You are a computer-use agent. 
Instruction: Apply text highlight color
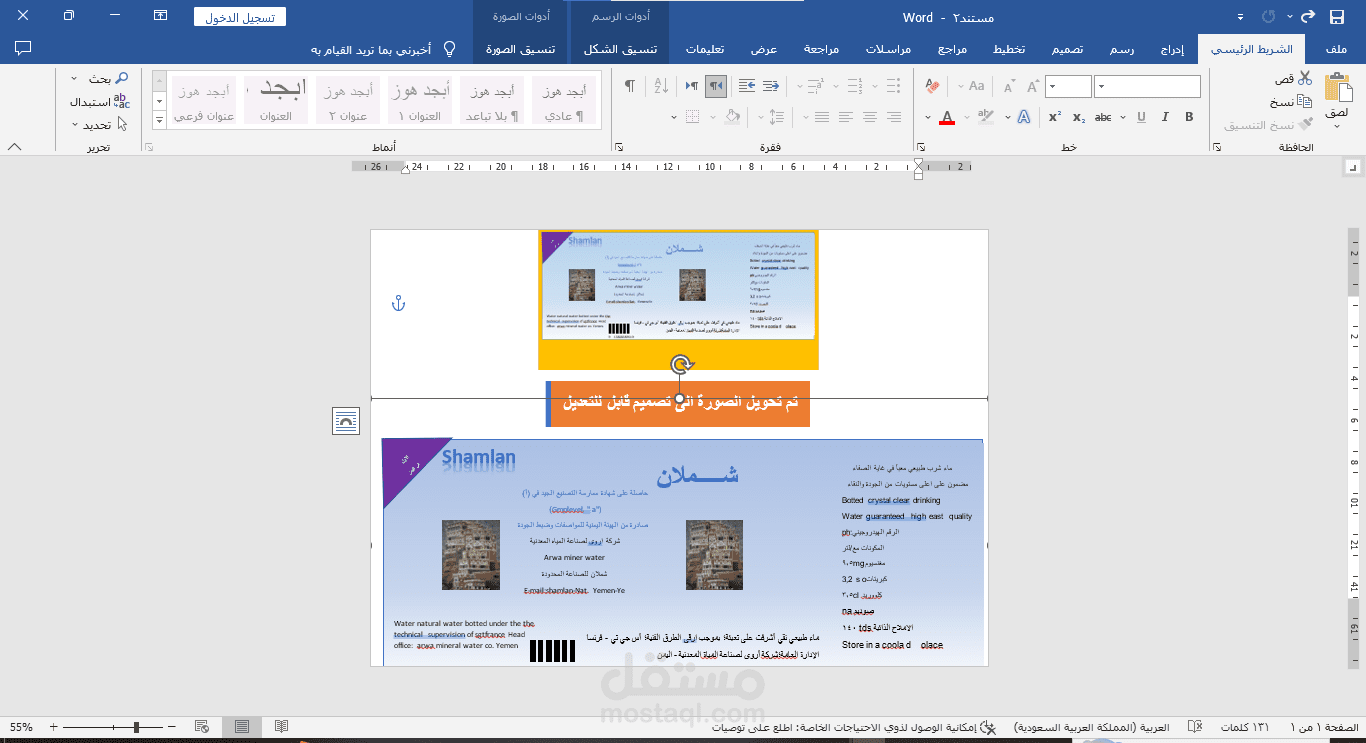coord(986,116)
